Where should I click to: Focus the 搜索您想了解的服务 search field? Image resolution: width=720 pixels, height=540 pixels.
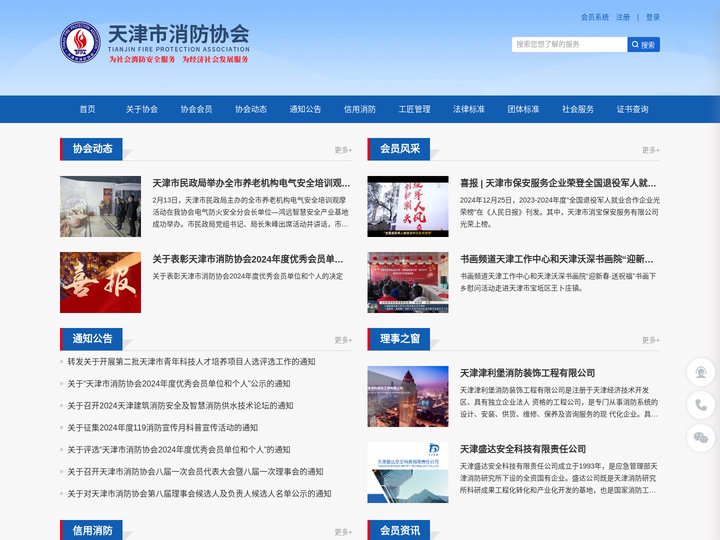(569, 45)
